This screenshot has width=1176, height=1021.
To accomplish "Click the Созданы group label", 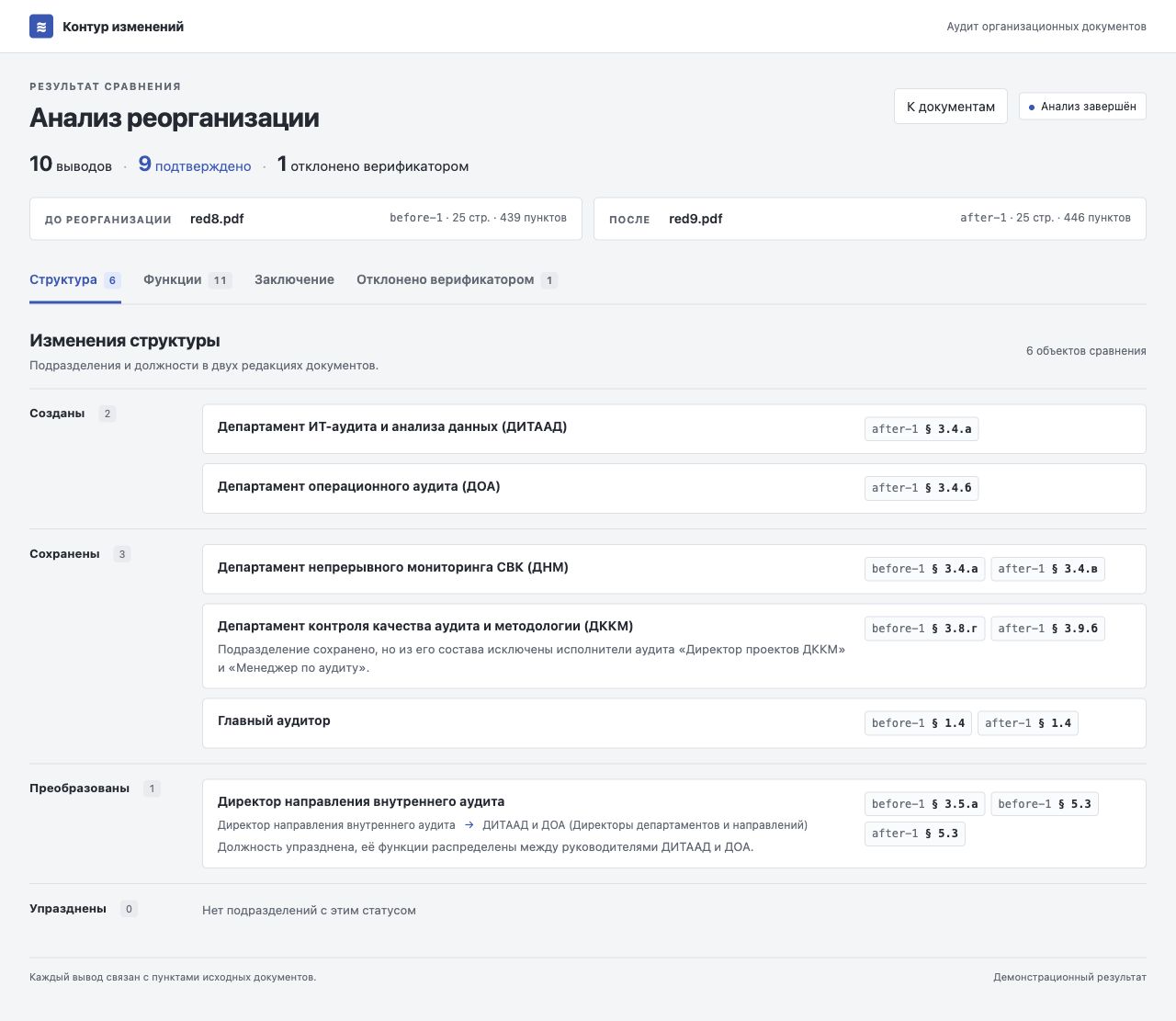I will click(57, 414).
